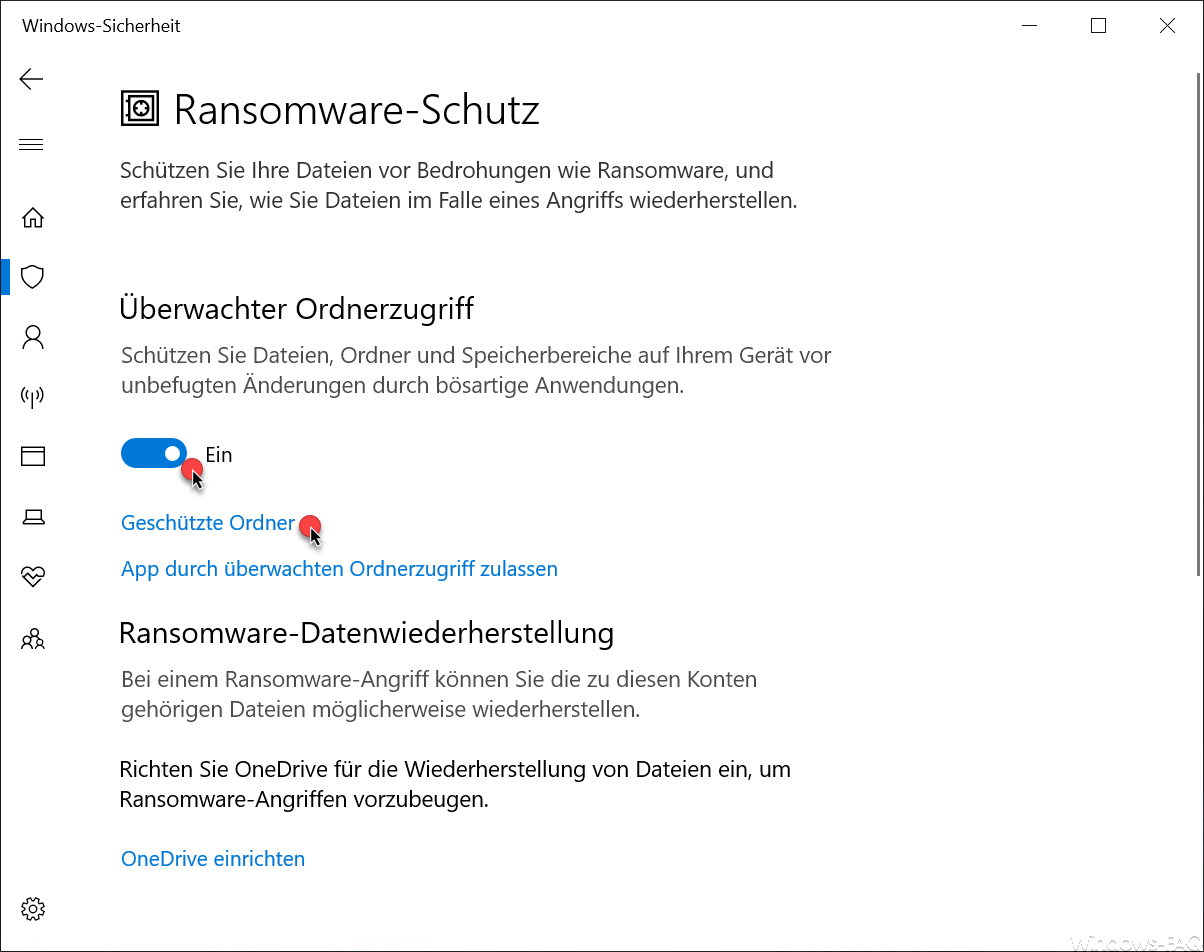Click App durch überwachten Ordnerzugriff zulassen

pyautogui.click(x=339, y=569)
